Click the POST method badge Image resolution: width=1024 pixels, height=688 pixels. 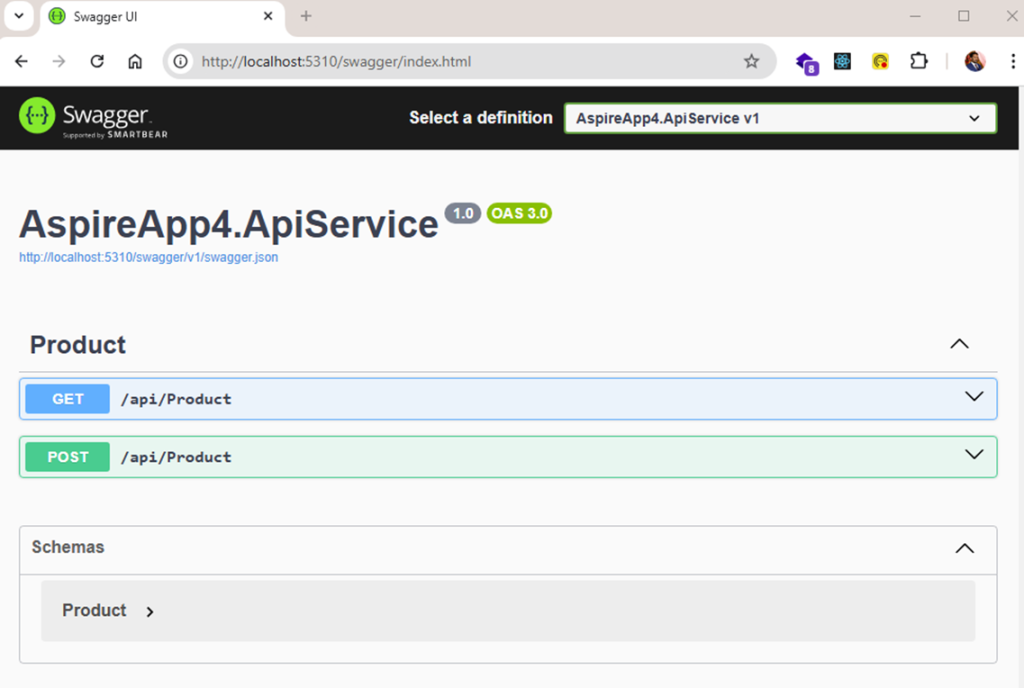click(67, 457)
